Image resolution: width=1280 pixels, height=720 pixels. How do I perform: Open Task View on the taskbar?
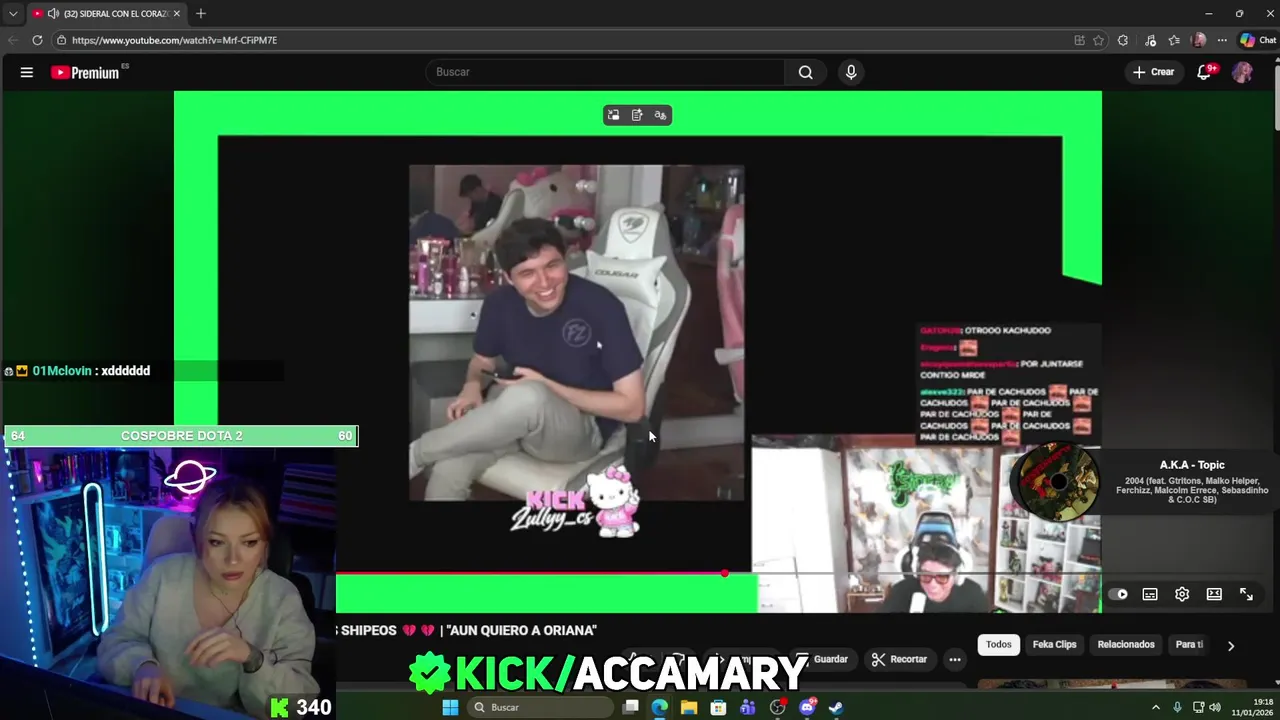(x=630, y=707)
